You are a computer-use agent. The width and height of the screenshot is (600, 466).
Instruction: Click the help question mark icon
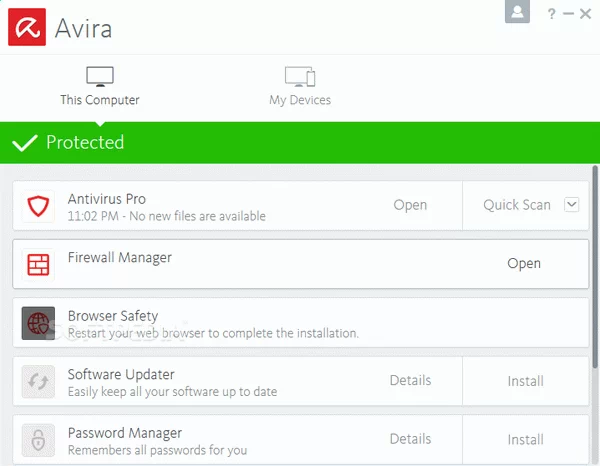coord(551,13)
